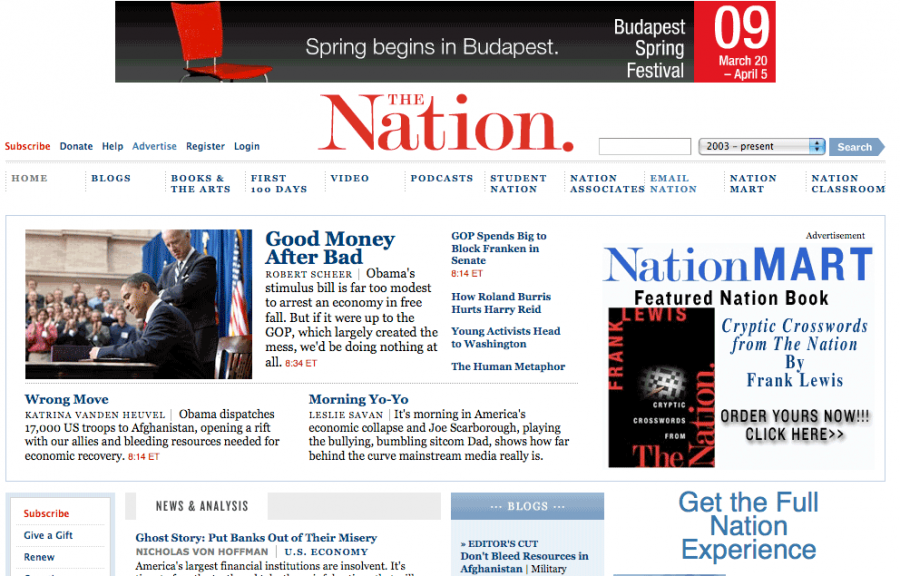Select Books & The Arts nav item
This screenshot has height=576, width=900.
200,184
